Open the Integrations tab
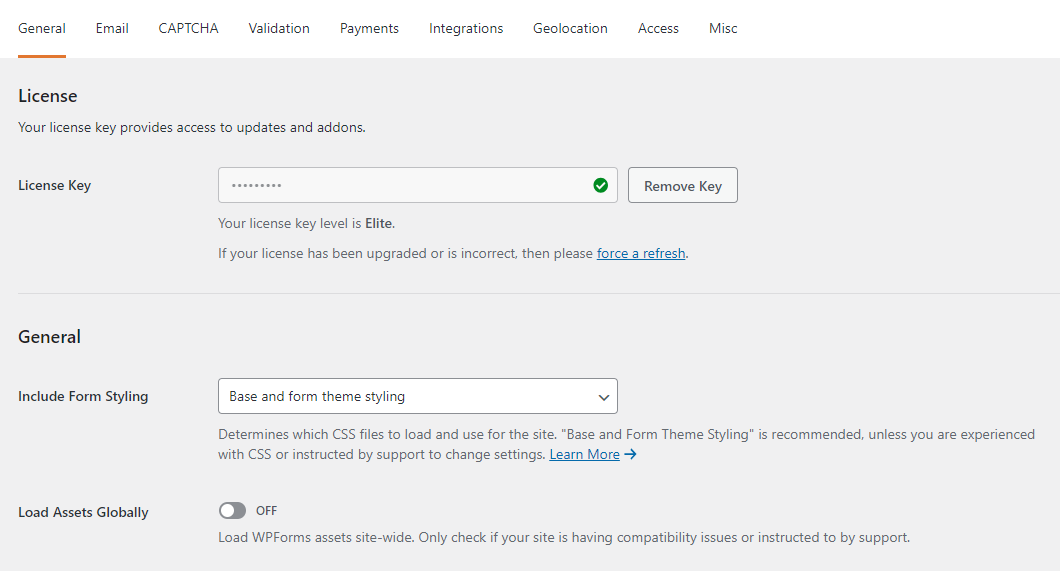 click(466, 28)
